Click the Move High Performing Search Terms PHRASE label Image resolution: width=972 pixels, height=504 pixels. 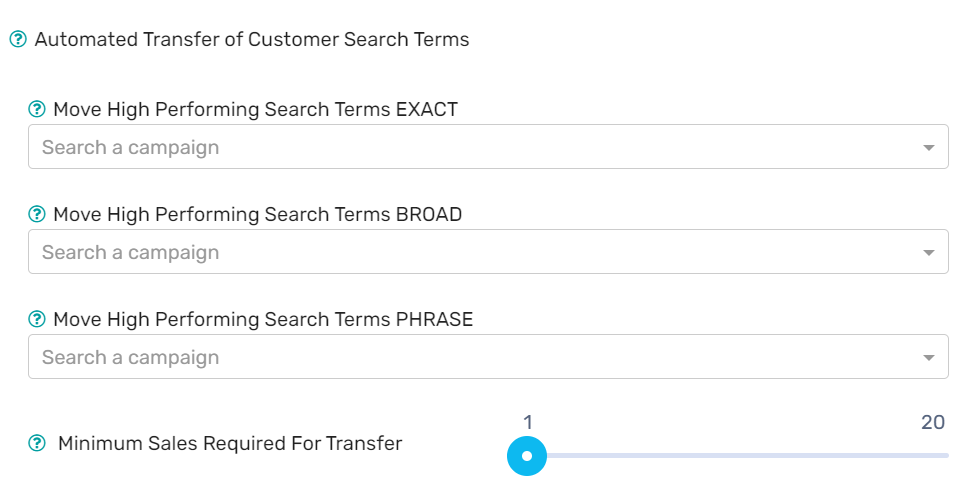263,319
